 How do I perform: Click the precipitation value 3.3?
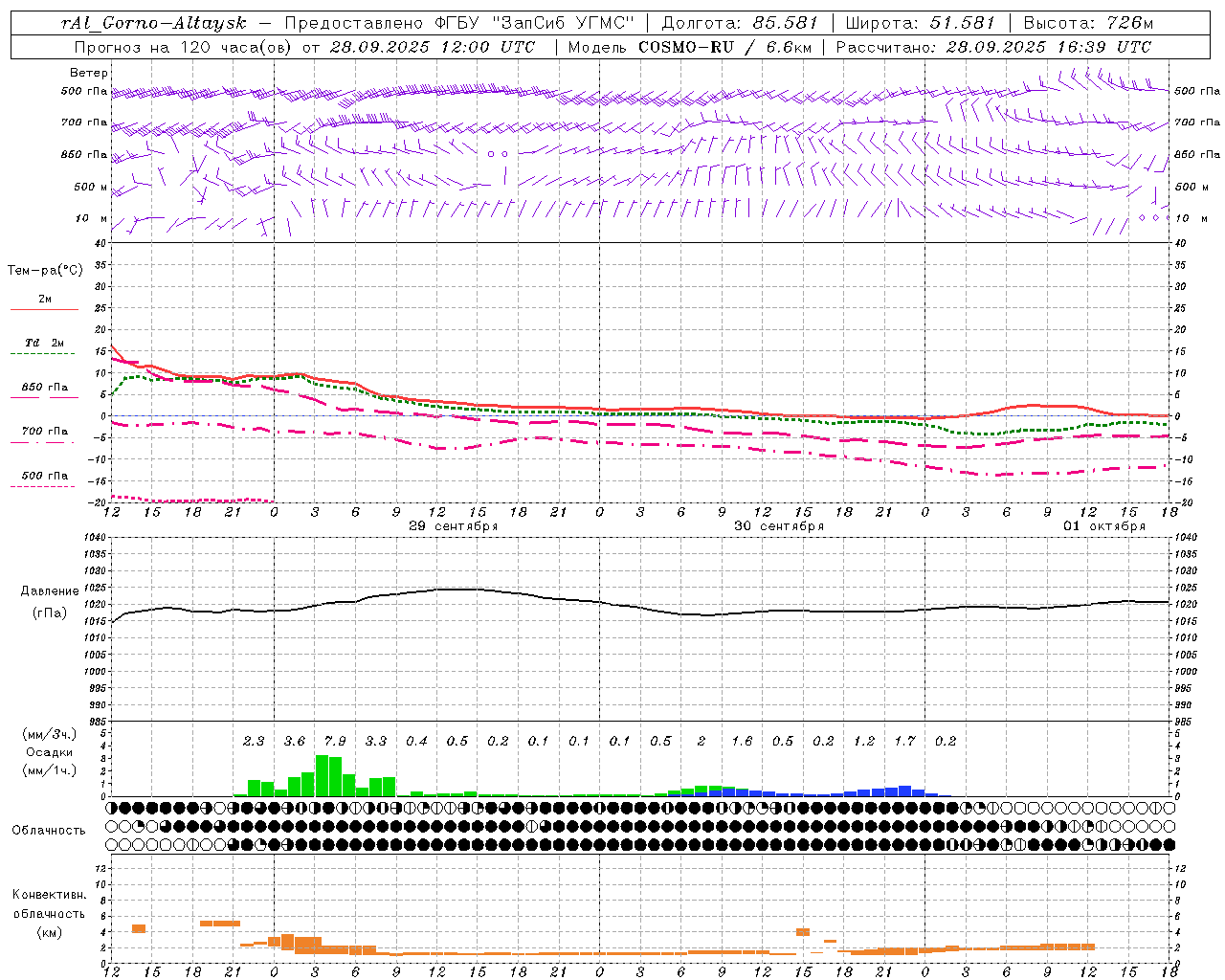tap(376, 742)
